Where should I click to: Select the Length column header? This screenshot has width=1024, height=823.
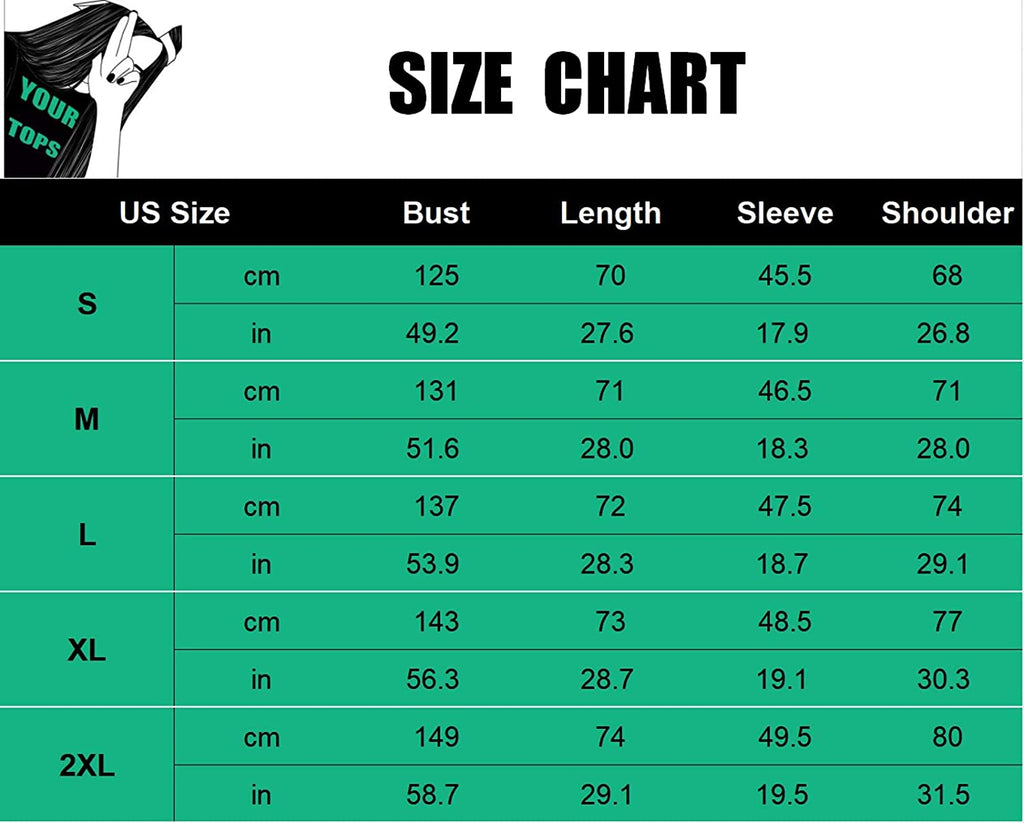click(x=610, y=213)
